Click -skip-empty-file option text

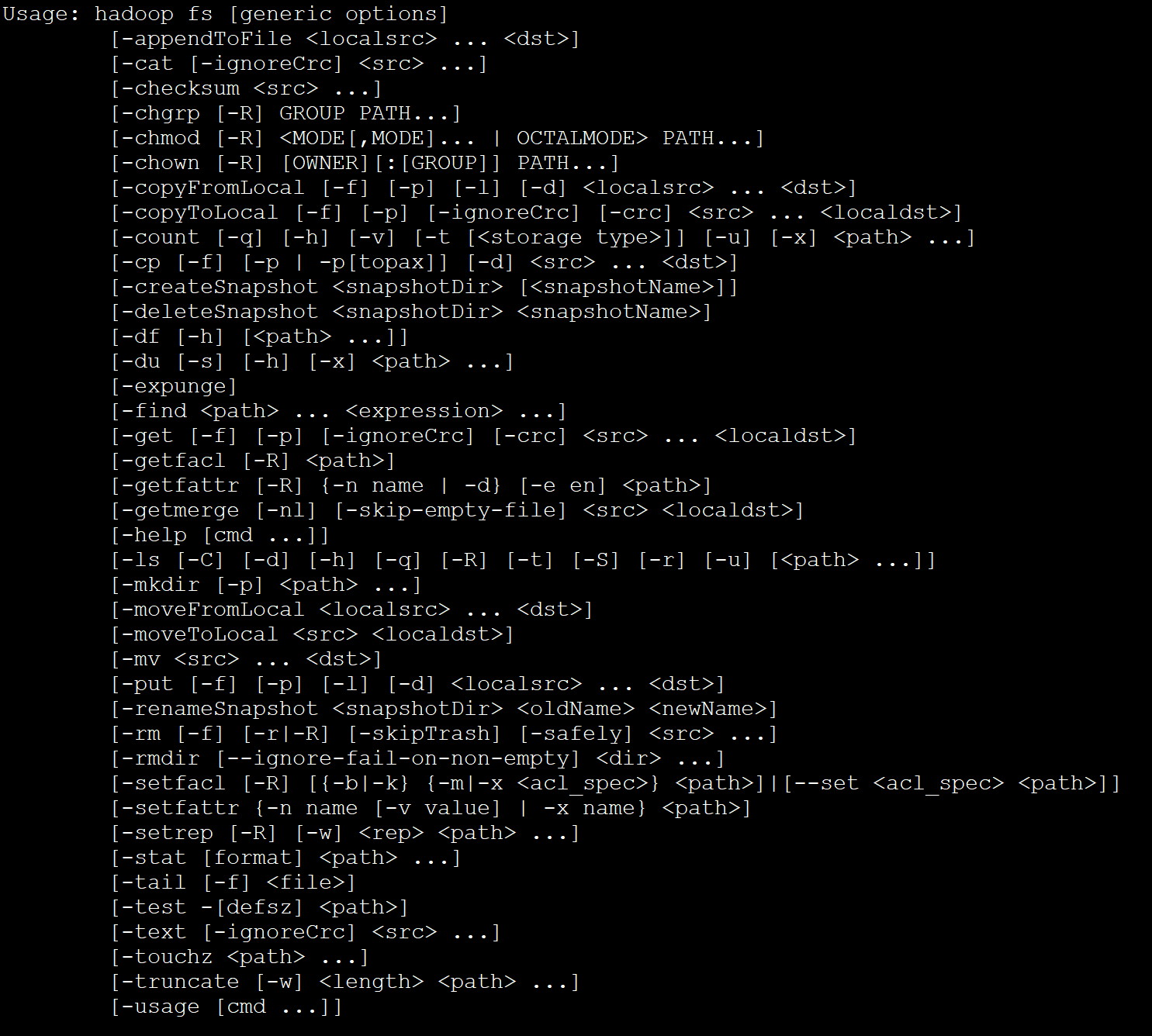pos(450,510)
